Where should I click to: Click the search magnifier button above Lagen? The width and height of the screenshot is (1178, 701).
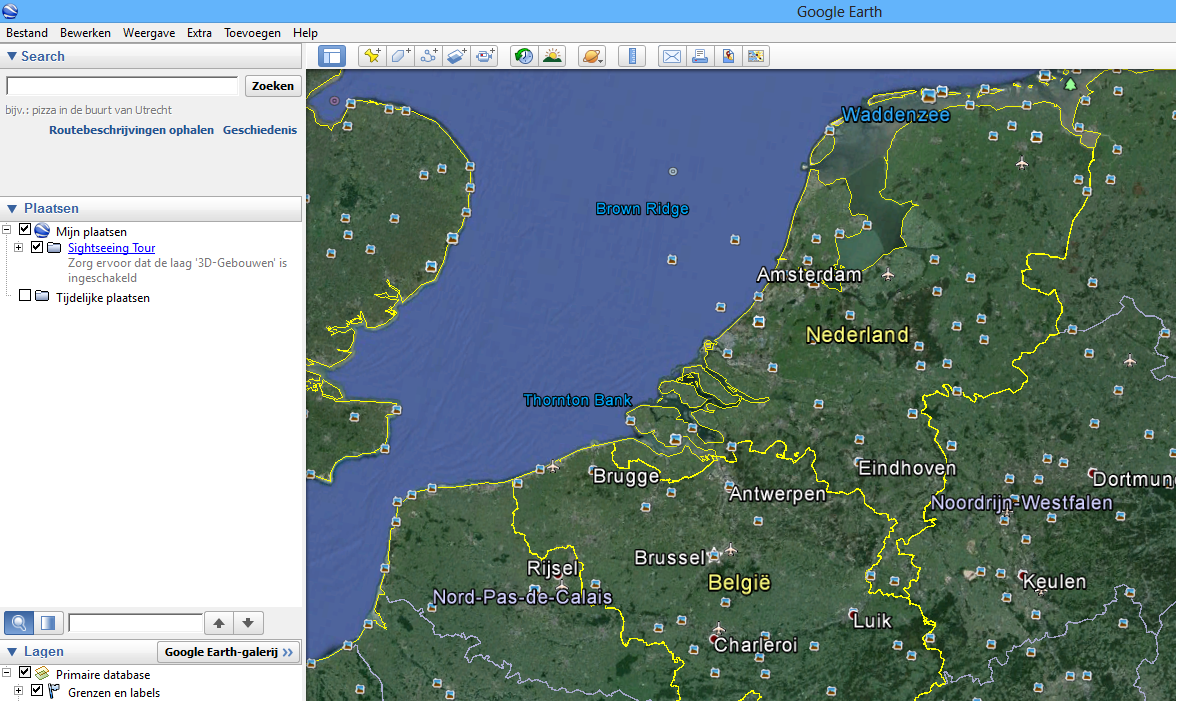19,623
